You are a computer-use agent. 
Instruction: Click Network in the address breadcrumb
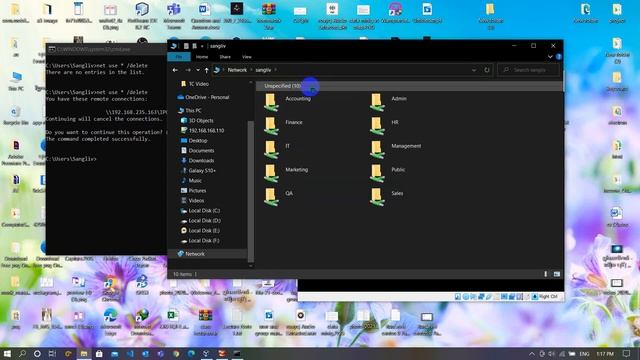pos(237,70)
